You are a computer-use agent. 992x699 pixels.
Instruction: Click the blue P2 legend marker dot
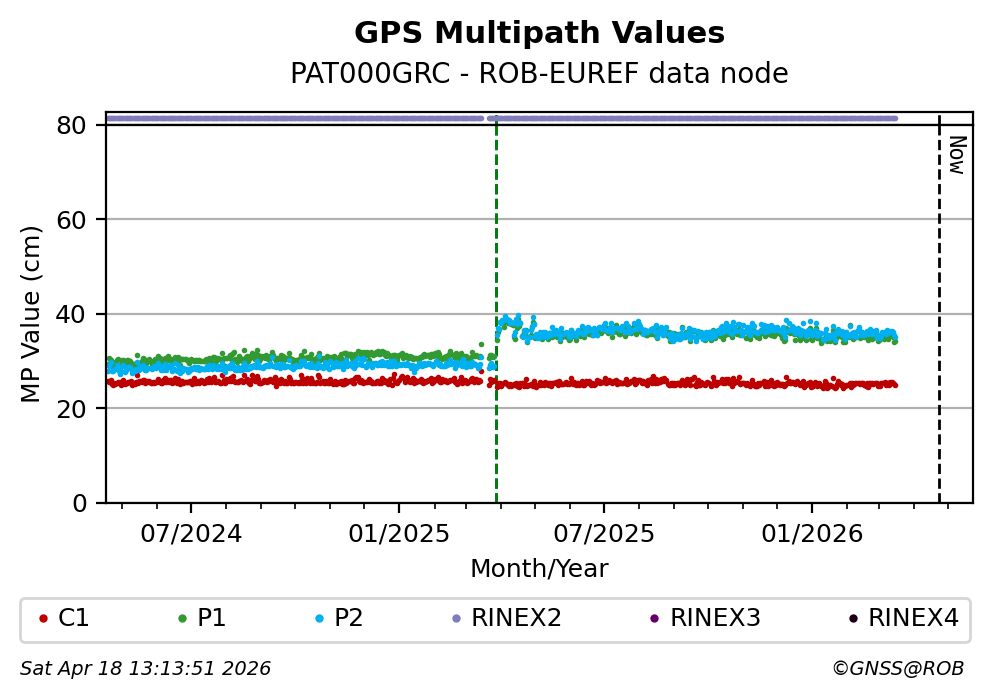click(319, 619)
